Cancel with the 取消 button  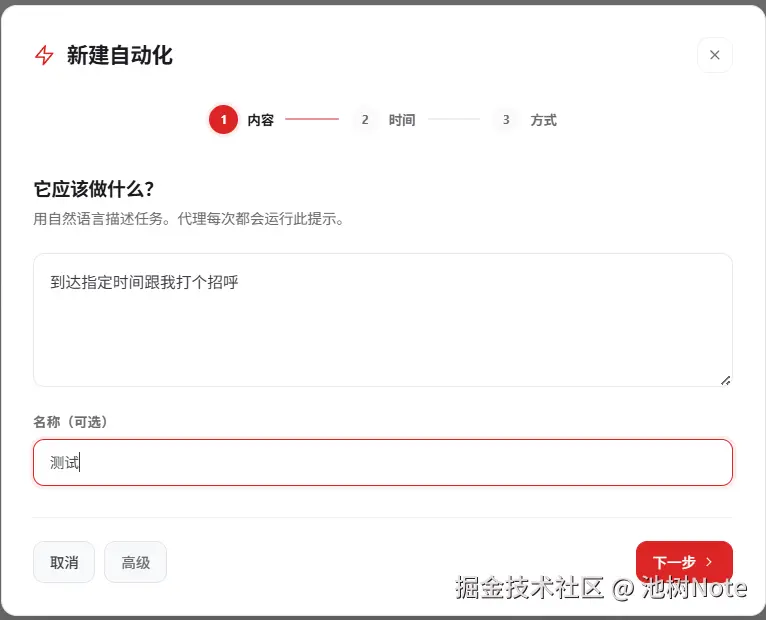pos(64,562)
